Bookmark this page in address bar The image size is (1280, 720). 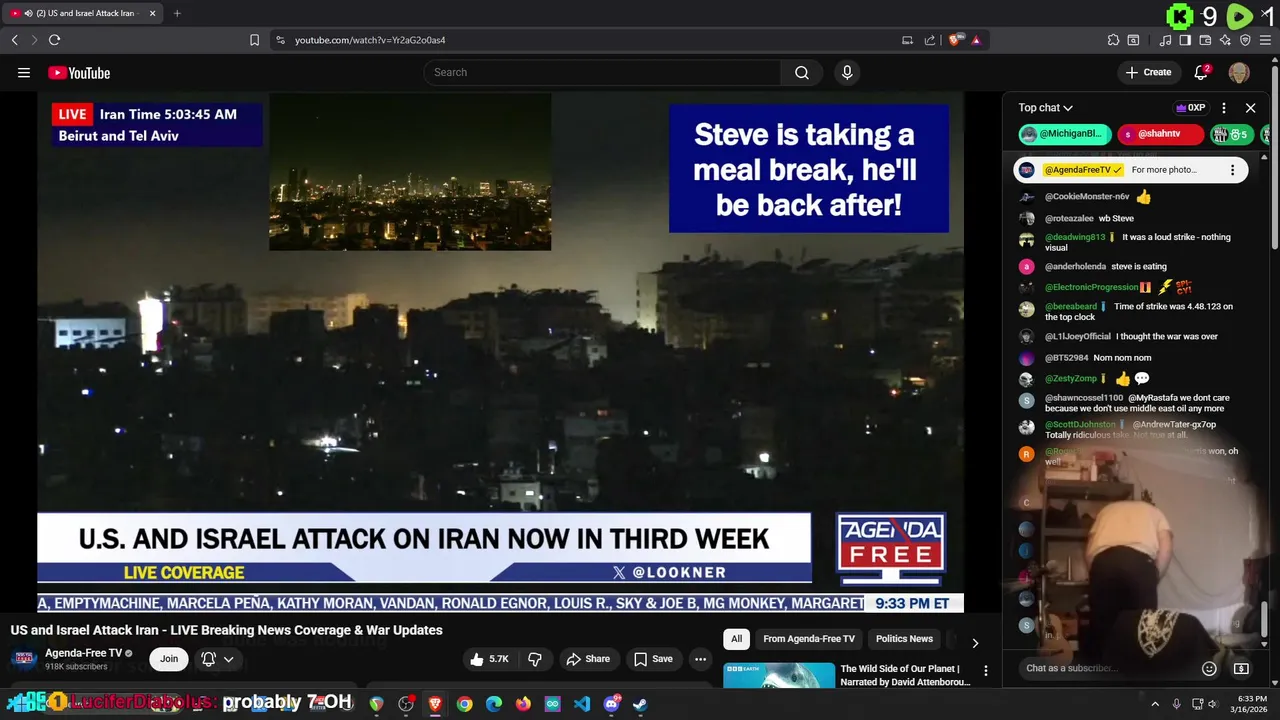(254, 40)
